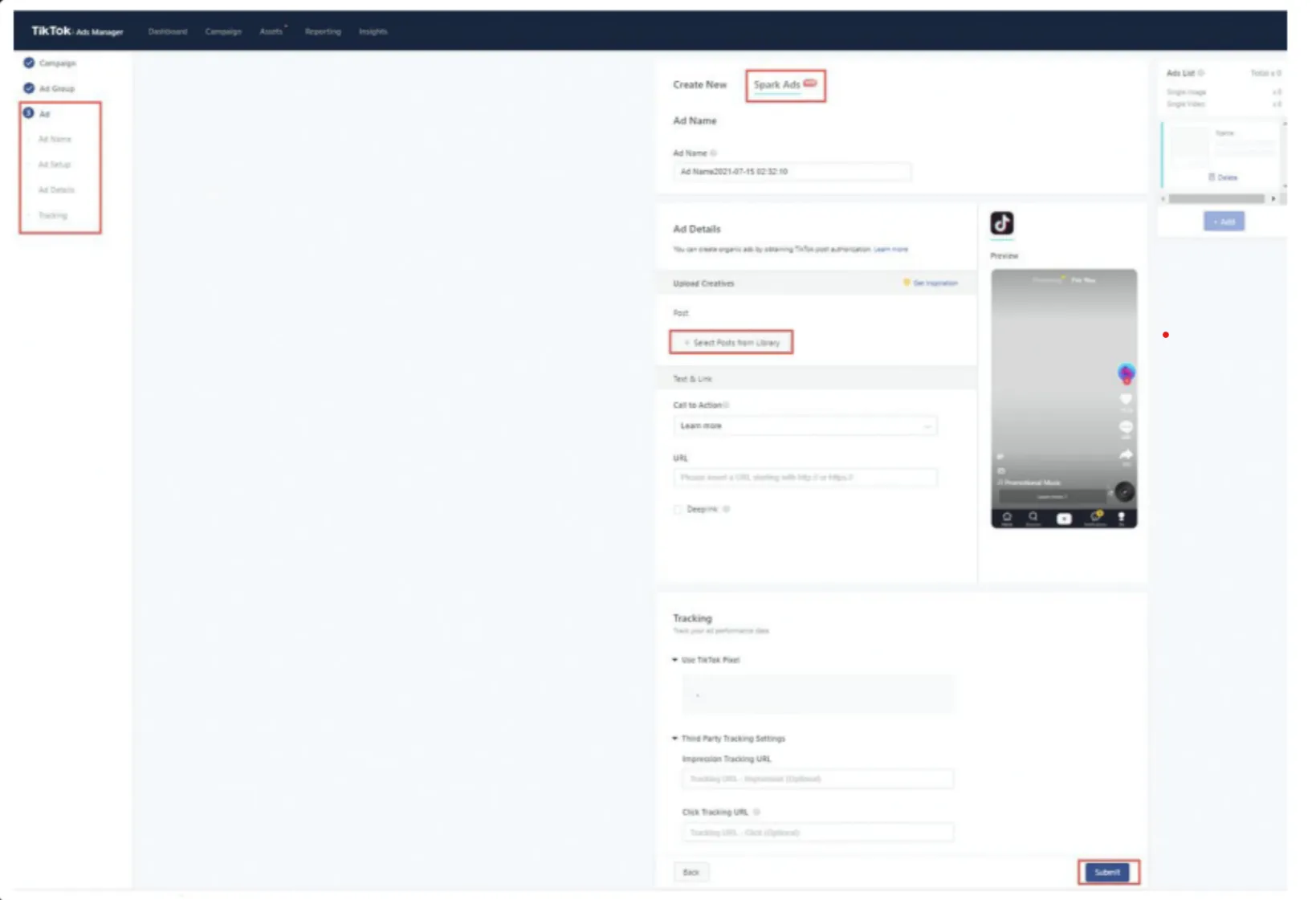Click the colorful profile avatar in preview
Image resolution: width=1316 pixels, height=900 pixels.
tap(1126, 373)
